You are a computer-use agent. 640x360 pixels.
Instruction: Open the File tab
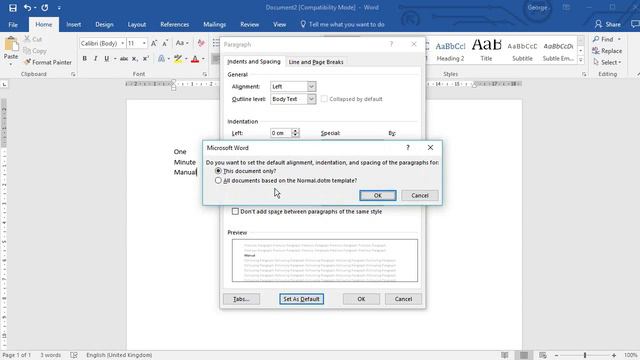point(13,24)
